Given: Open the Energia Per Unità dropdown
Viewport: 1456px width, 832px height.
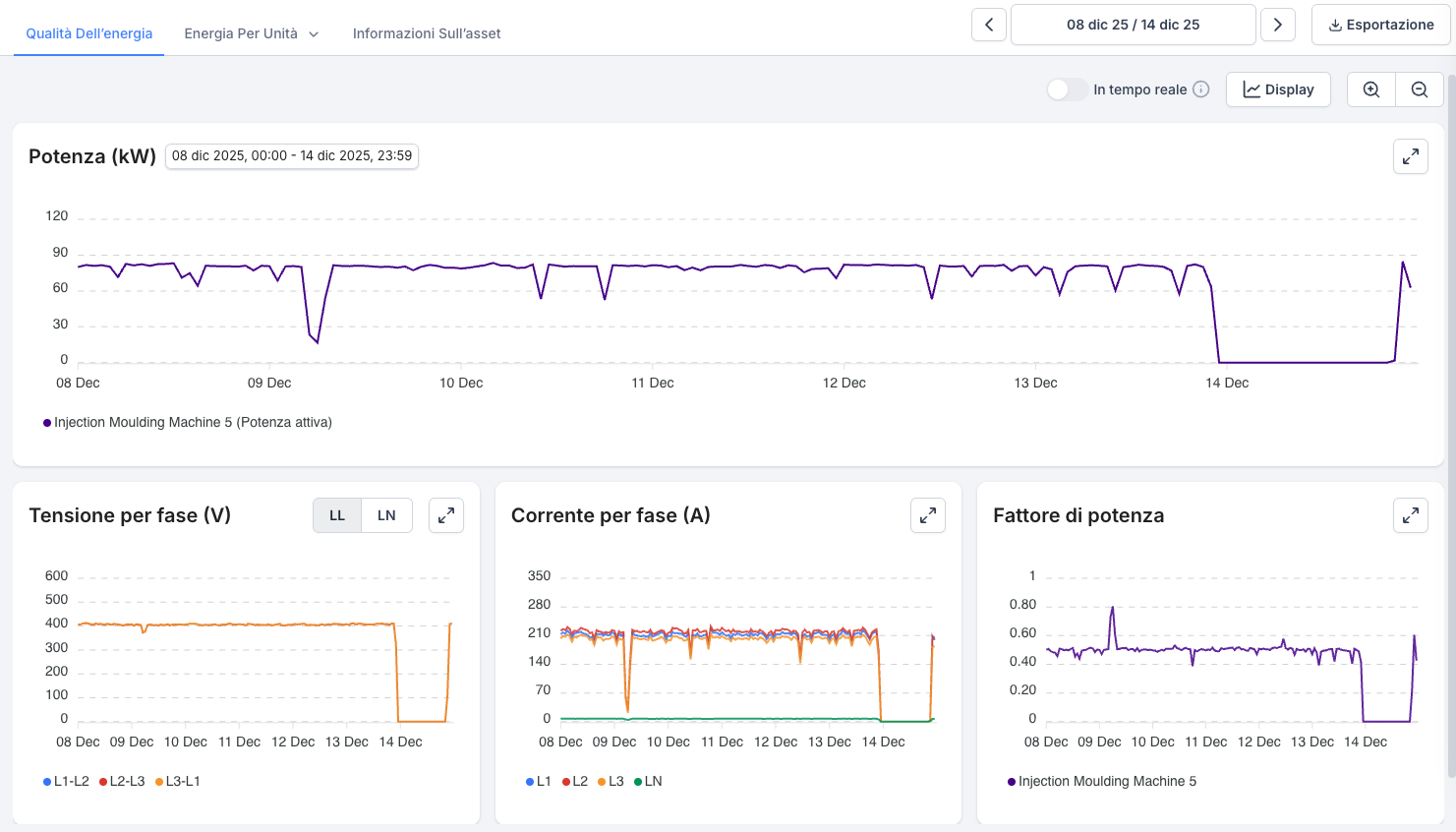Looking at the screenshot, I should click(x=251, y=33).
